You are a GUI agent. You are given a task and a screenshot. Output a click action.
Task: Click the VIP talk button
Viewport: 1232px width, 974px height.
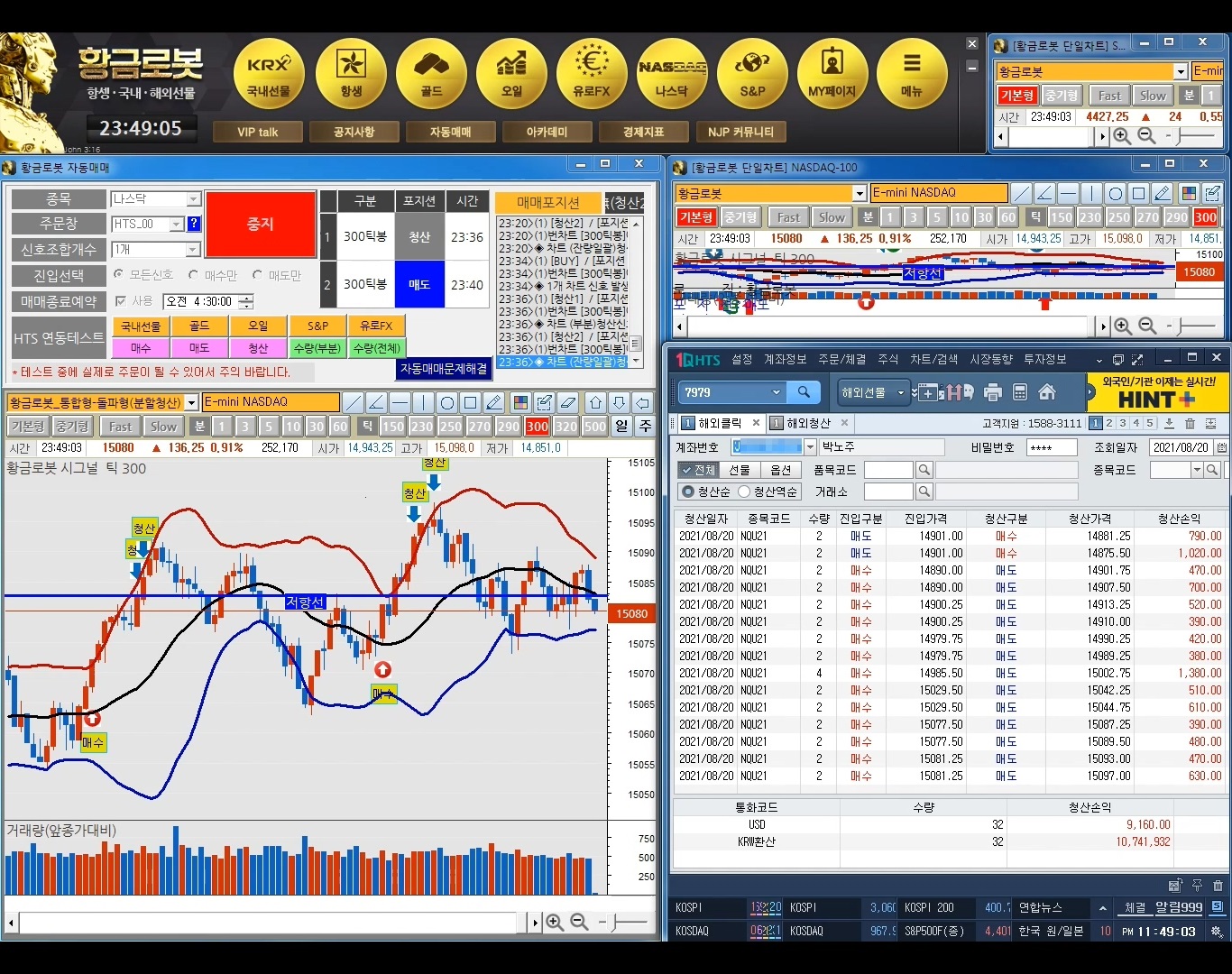pos(257,132)
